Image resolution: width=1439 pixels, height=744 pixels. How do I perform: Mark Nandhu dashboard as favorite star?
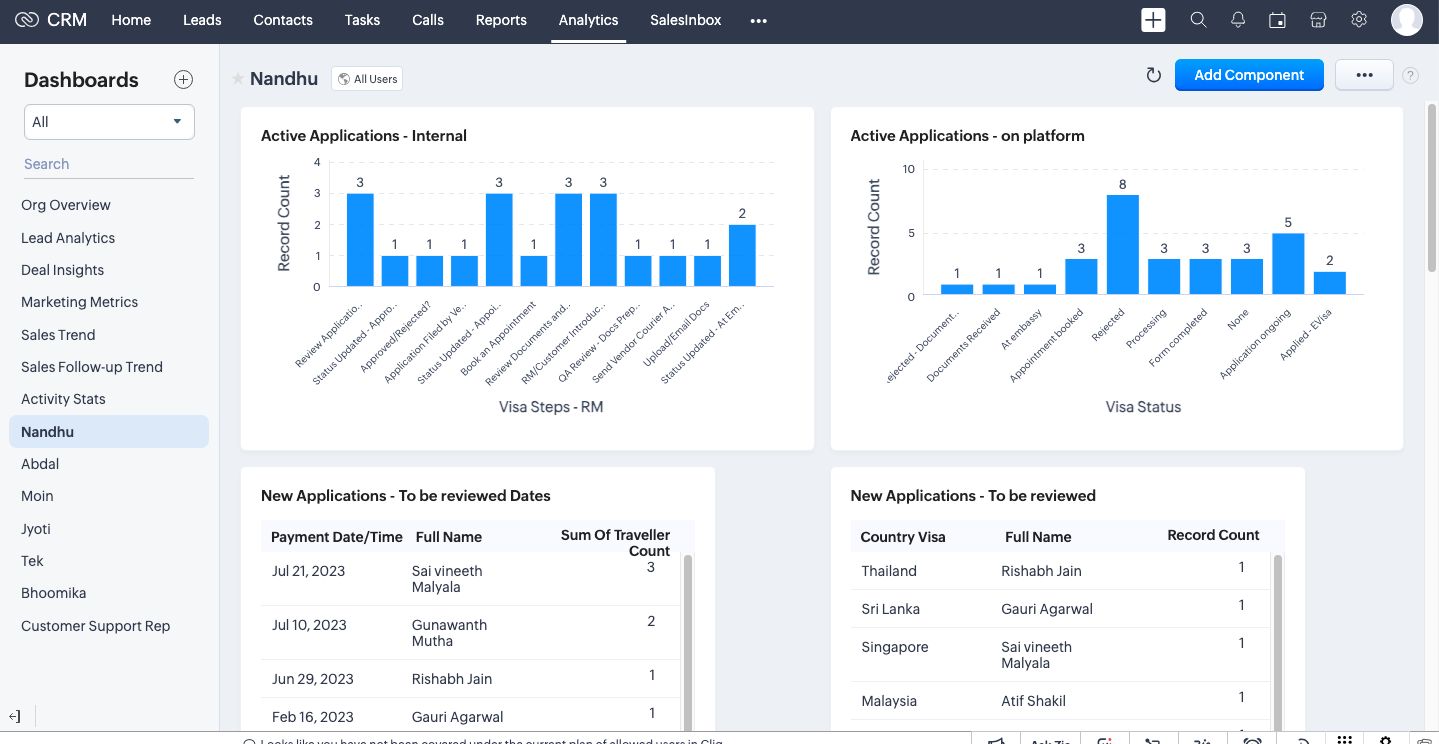tap(238, 79)
